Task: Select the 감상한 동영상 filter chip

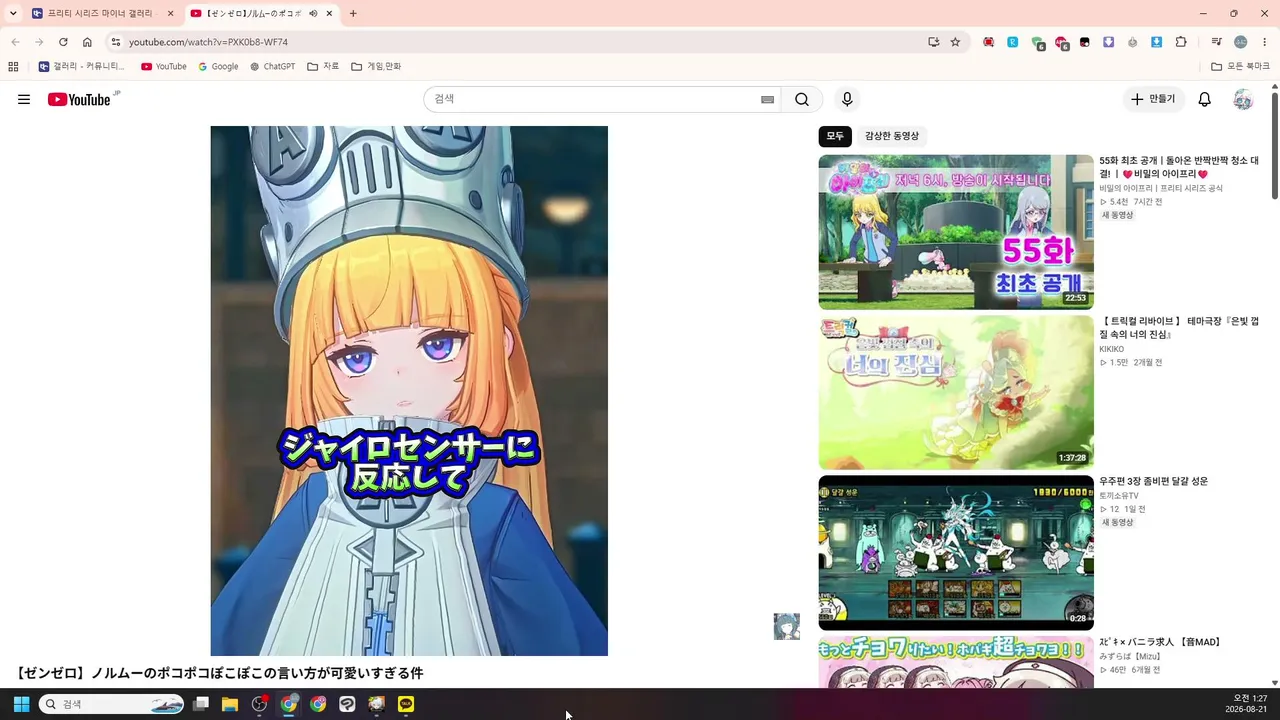Action: point(892,136)
